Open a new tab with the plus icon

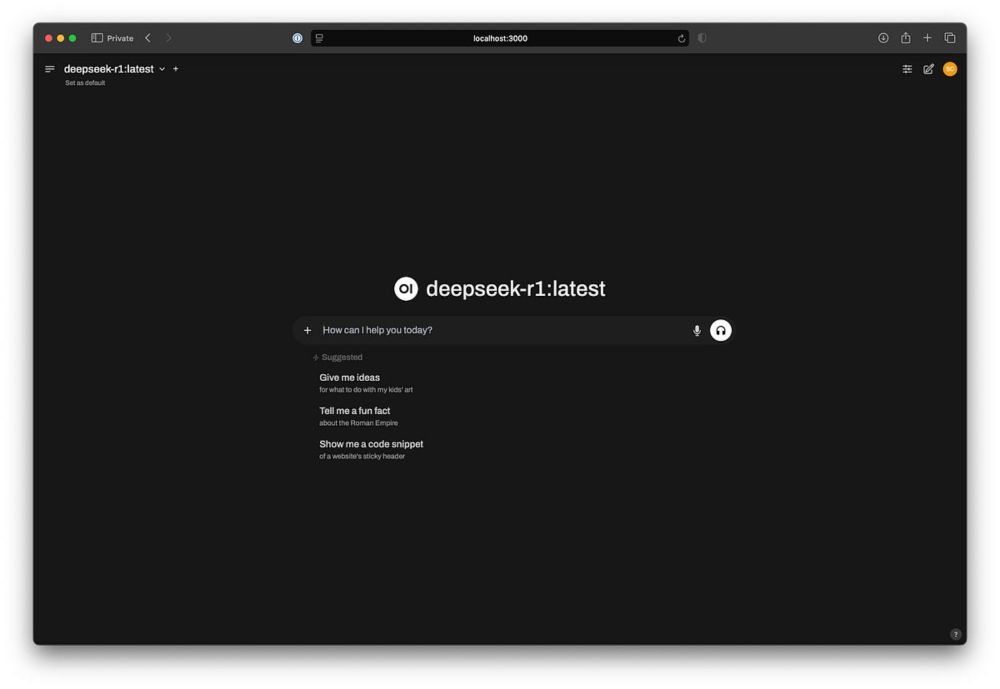927,38
